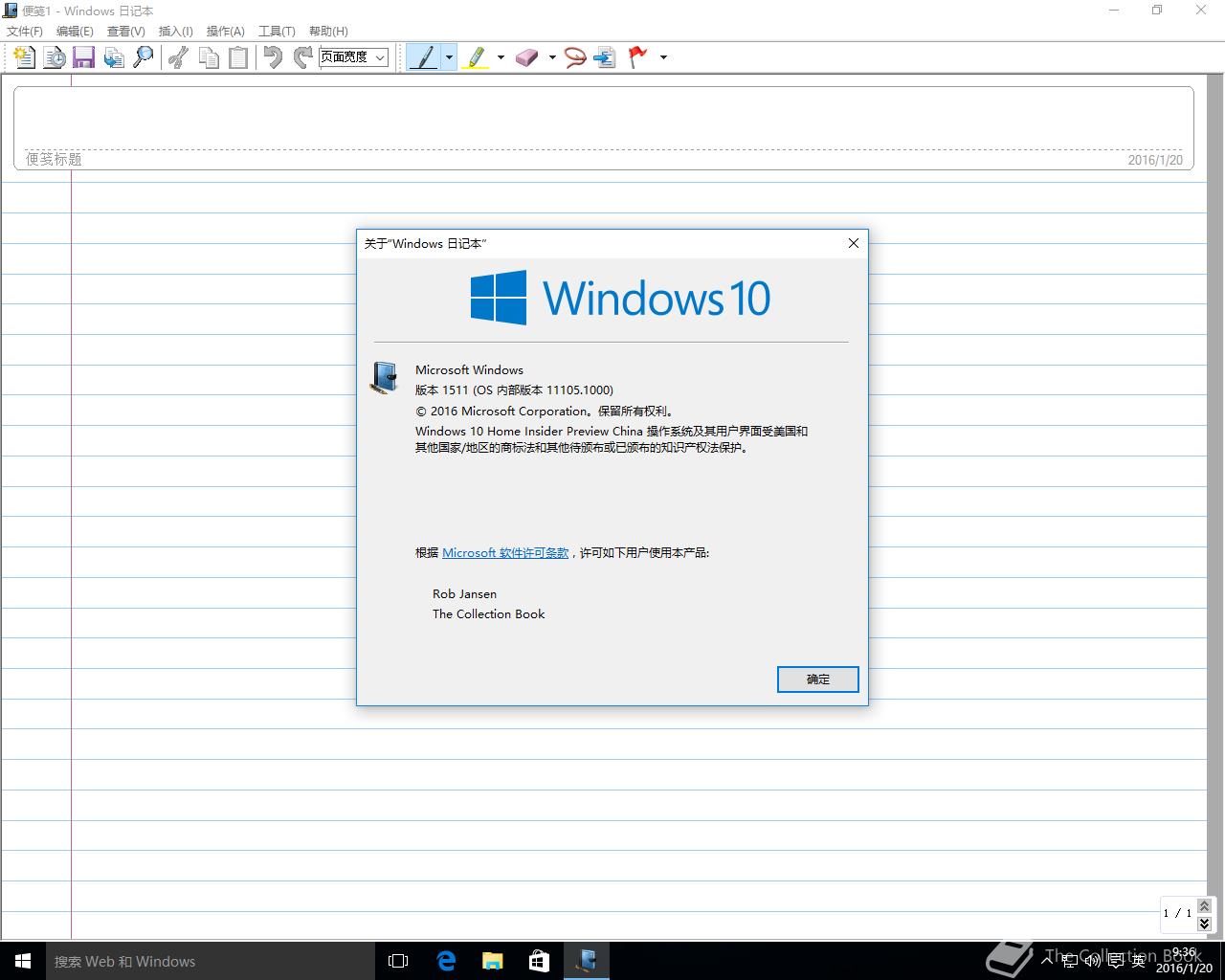The width and height of the screenshot is (1225, 980).
Task: Undo the last action
Action: click(273, 57)
